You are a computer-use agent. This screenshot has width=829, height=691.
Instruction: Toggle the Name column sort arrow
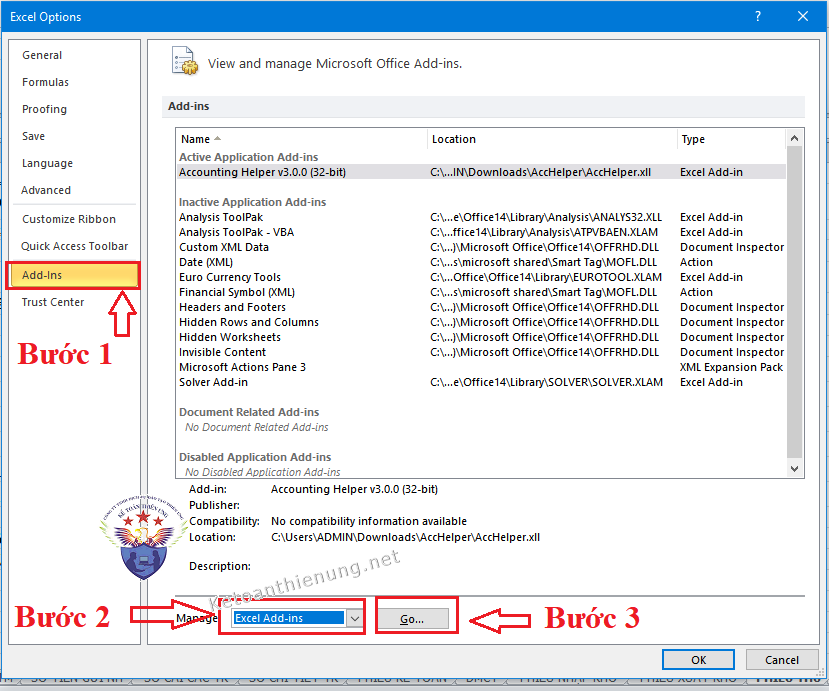click(217, 139)
